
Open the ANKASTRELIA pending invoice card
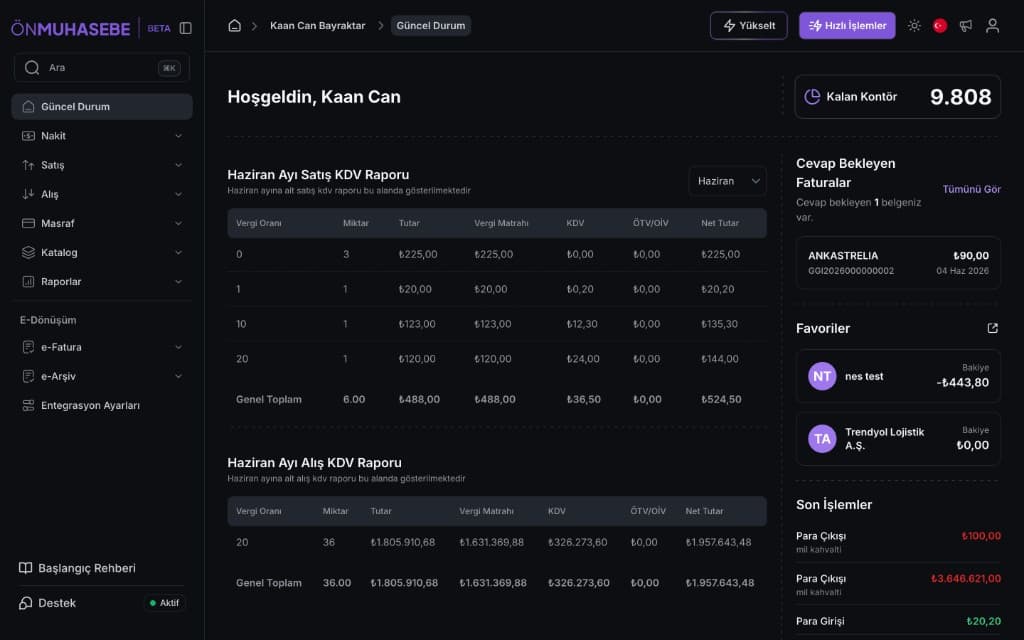[898, 263]
